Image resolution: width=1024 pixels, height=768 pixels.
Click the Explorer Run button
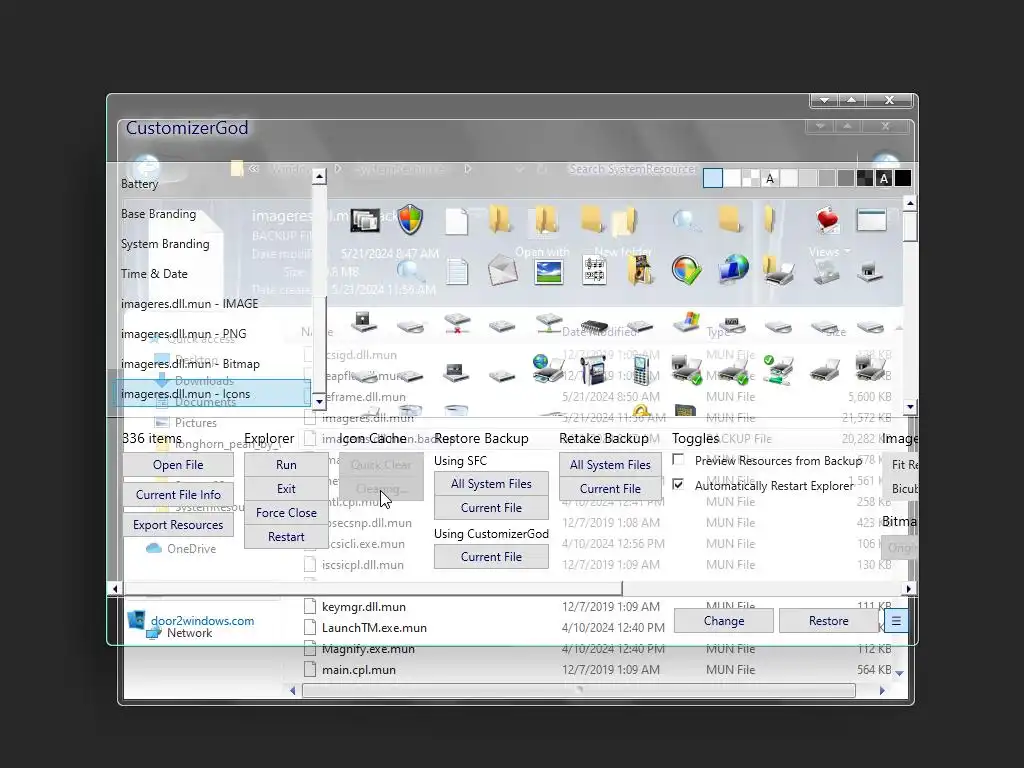[x=286, y=465]
